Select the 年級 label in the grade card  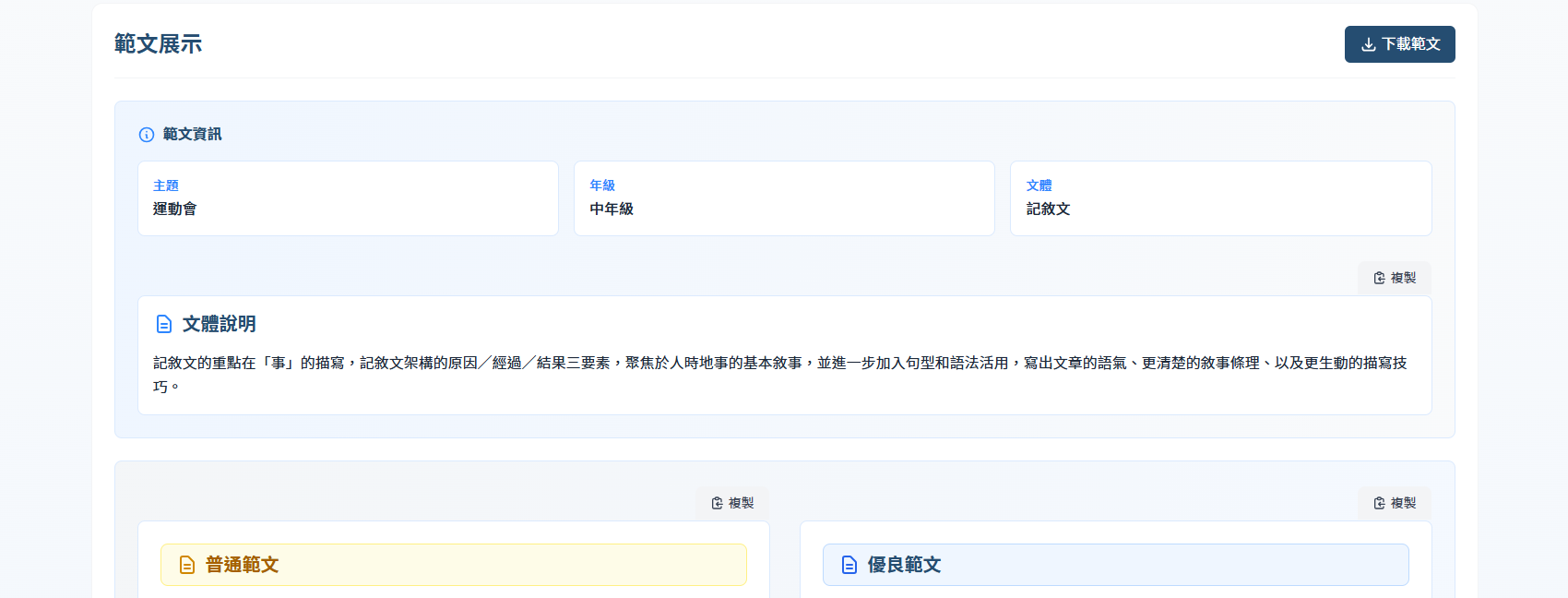[x=602, y=185]
